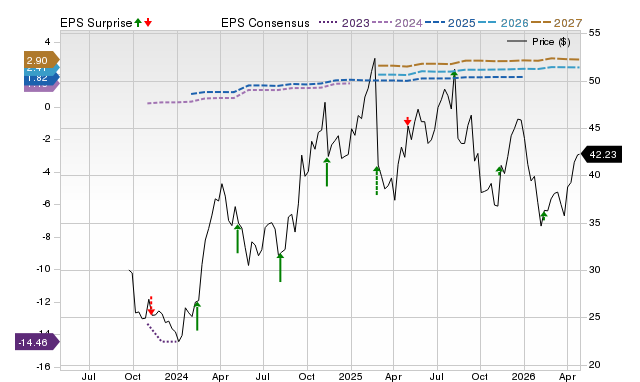Click the -16 tick on the EPS axis
640x382 pixels.
click(43, 366)
